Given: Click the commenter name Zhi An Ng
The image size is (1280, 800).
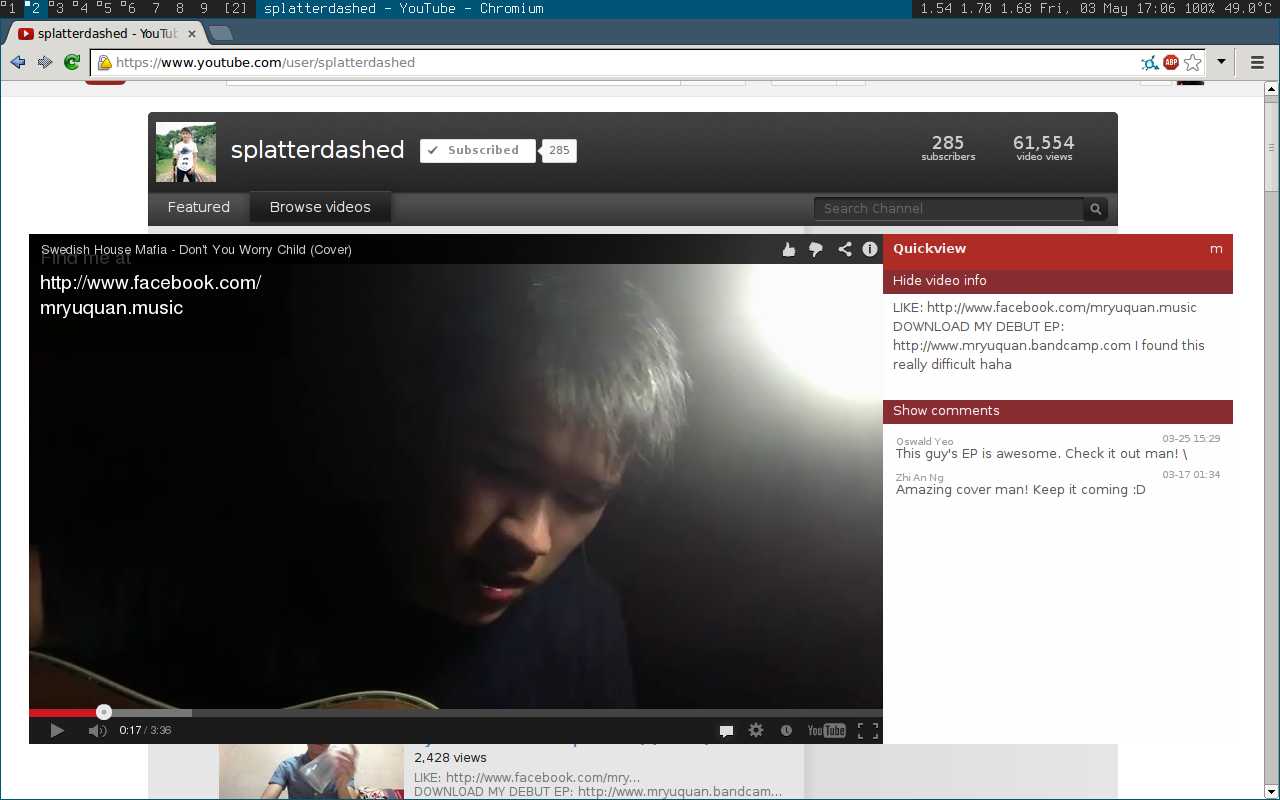Looking at the screenshot, I should [919, 478].
